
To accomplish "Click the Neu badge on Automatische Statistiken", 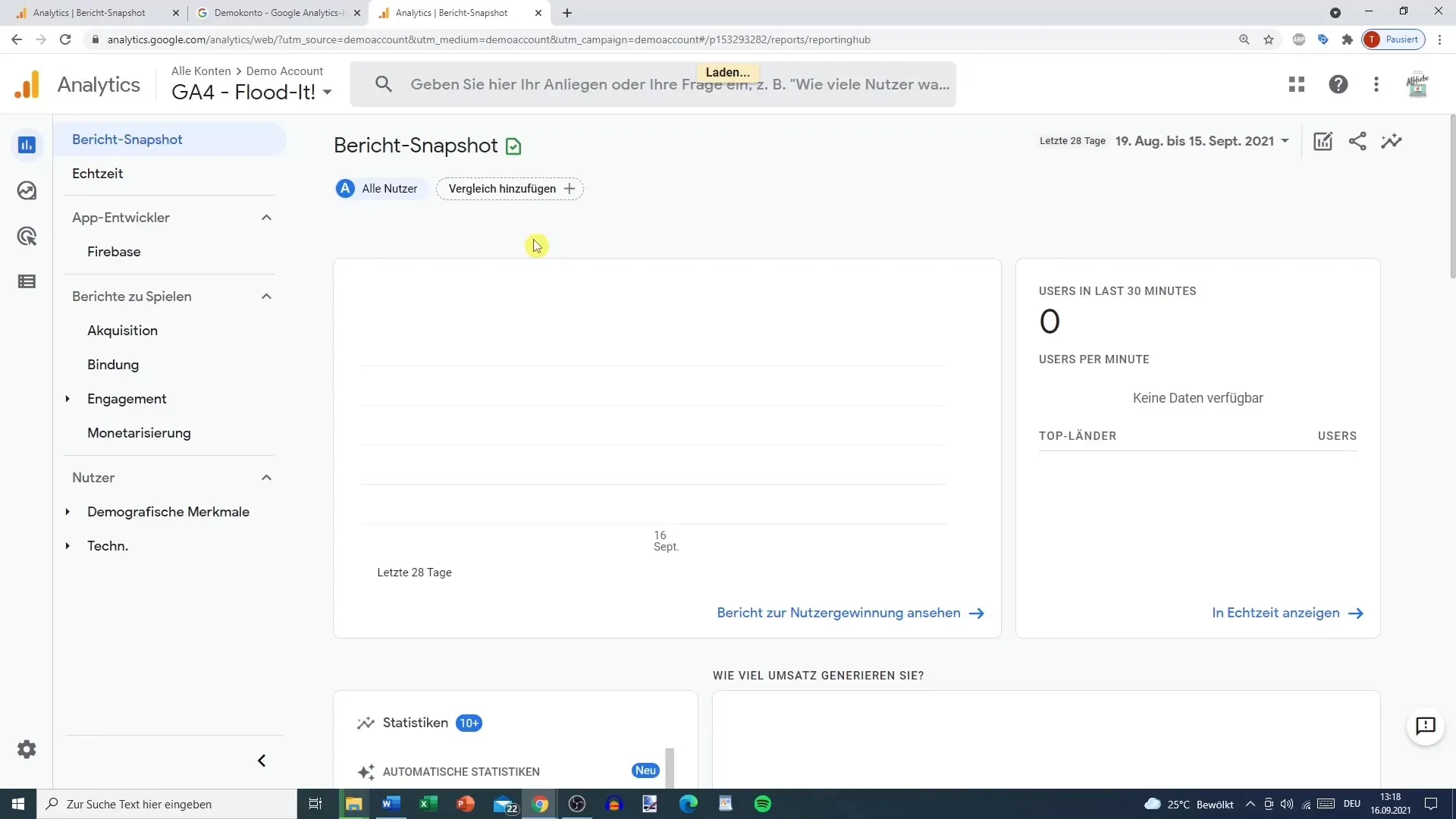I will (x=645, y=770).
